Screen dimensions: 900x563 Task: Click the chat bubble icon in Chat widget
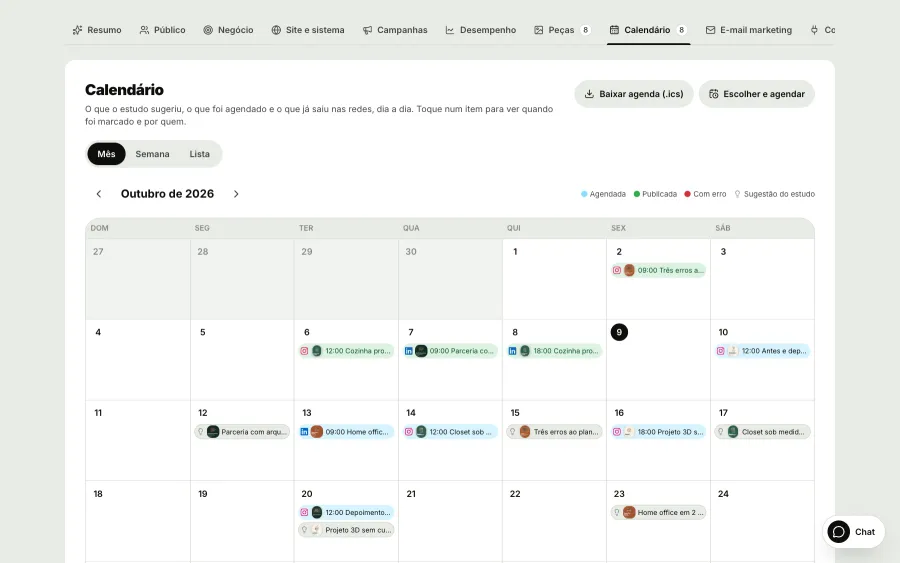(839, 532)
